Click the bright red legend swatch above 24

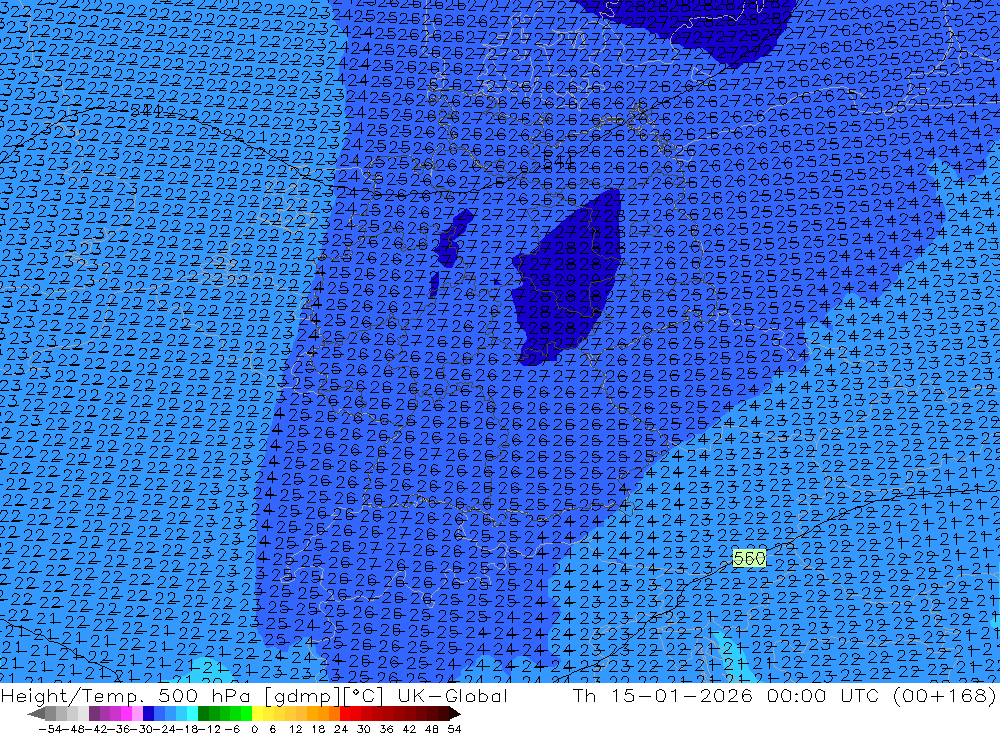[x=345, y=714]
